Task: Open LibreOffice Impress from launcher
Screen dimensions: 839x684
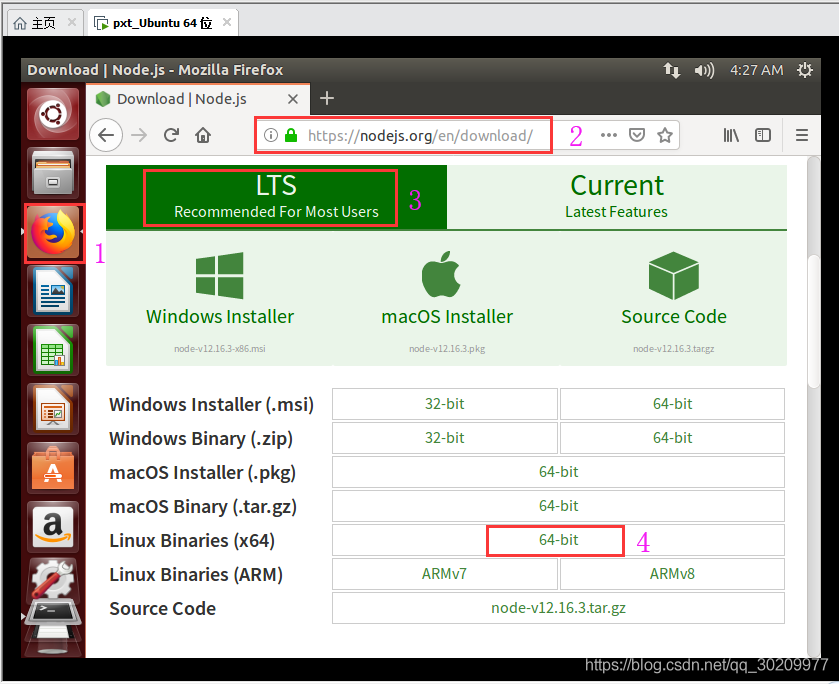Action: tap(53, 409)
